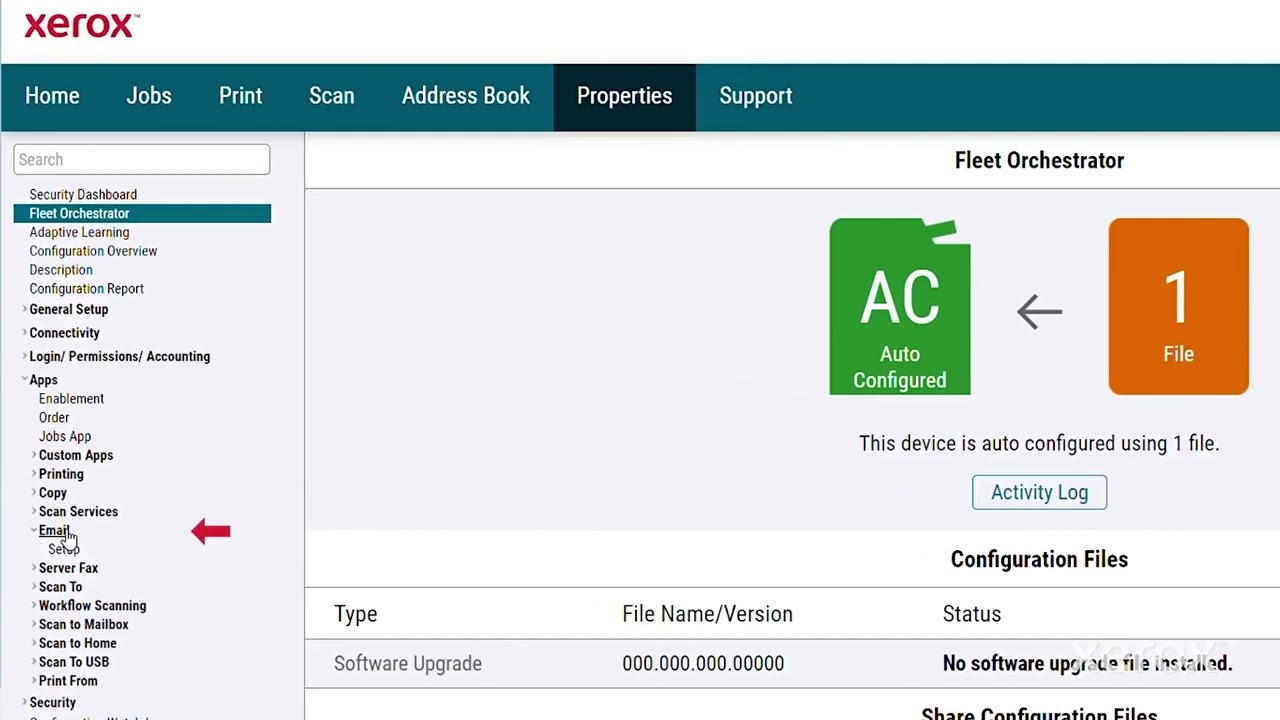Open the Activity Log
This screenshot has height=720, width=1280.
pos(1039,492)
